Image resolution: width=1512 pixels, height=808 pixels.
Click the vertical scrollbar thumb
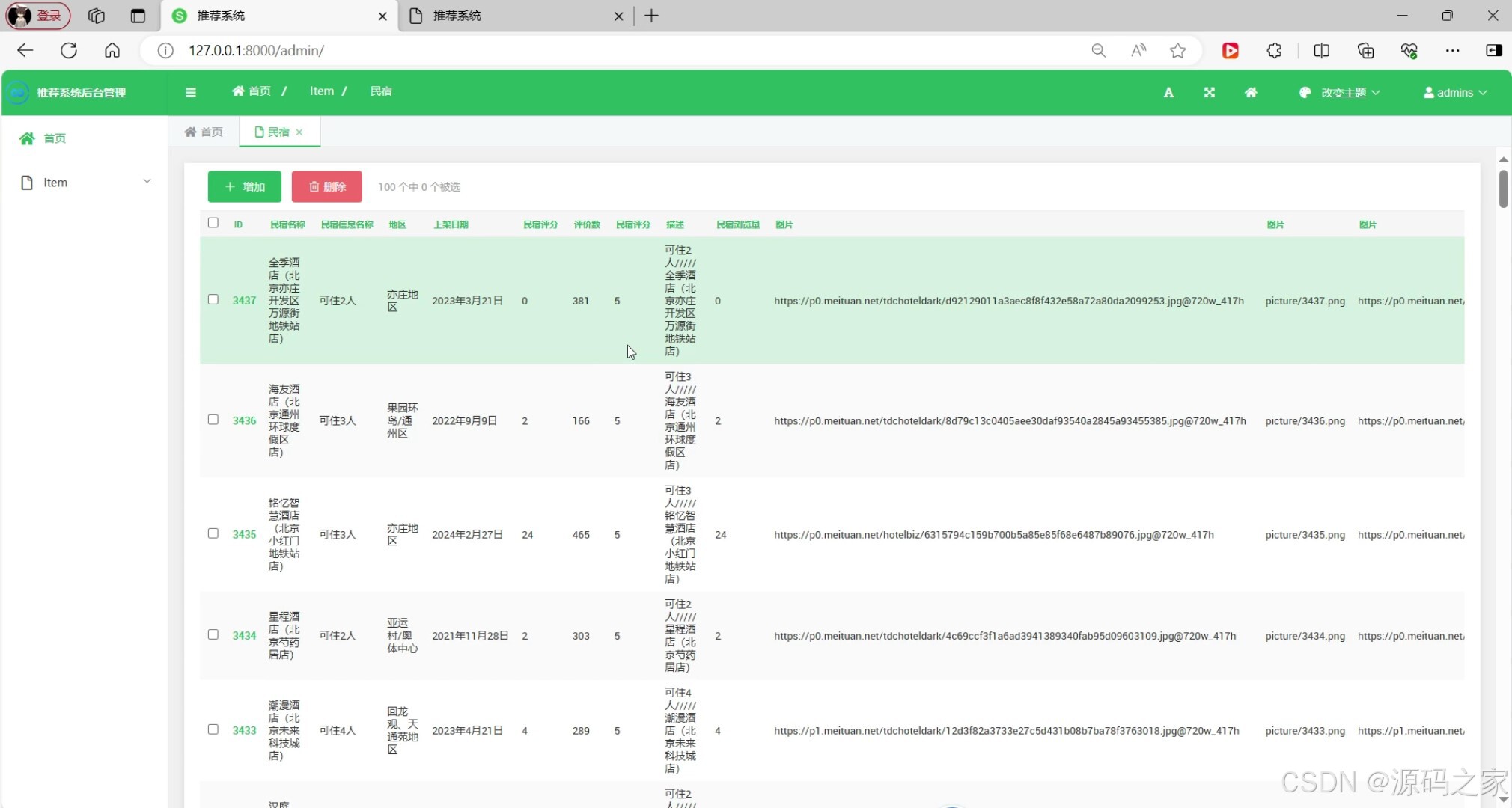1503,189
